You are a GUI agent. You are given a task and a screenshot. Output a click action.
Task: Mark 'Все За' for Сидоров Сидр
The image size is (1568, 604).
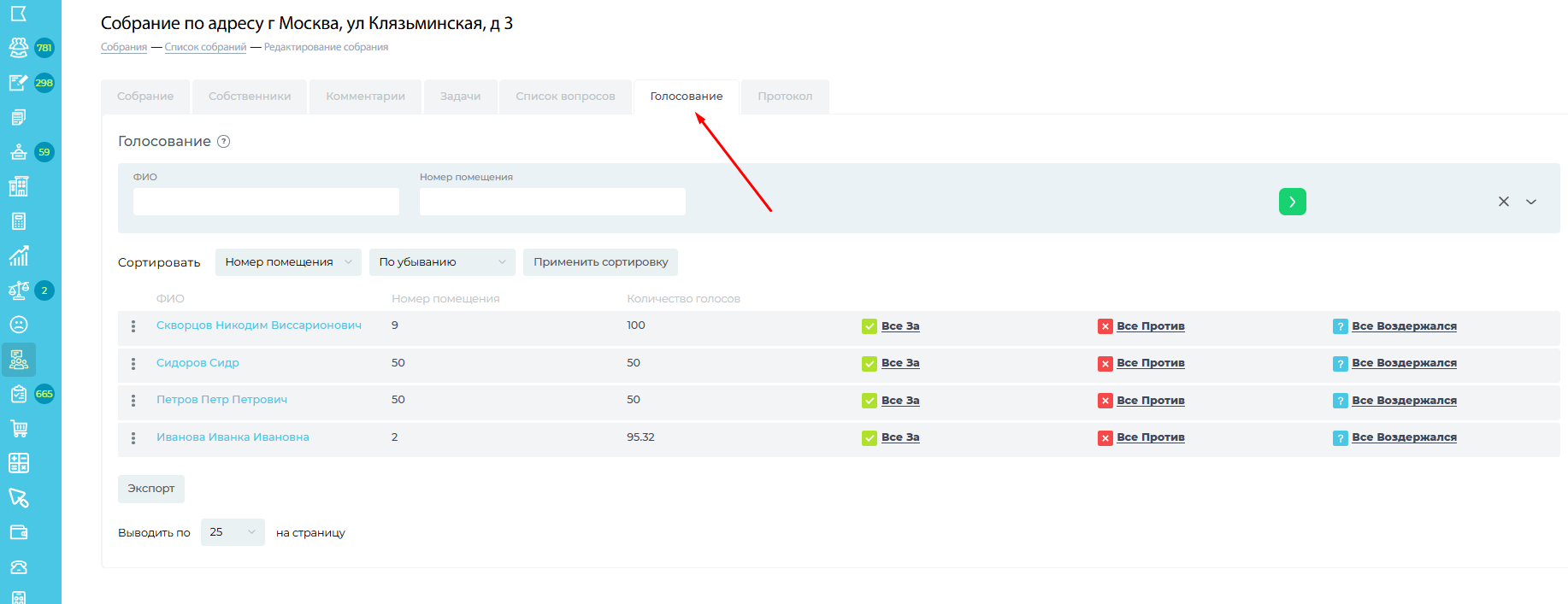899,363
